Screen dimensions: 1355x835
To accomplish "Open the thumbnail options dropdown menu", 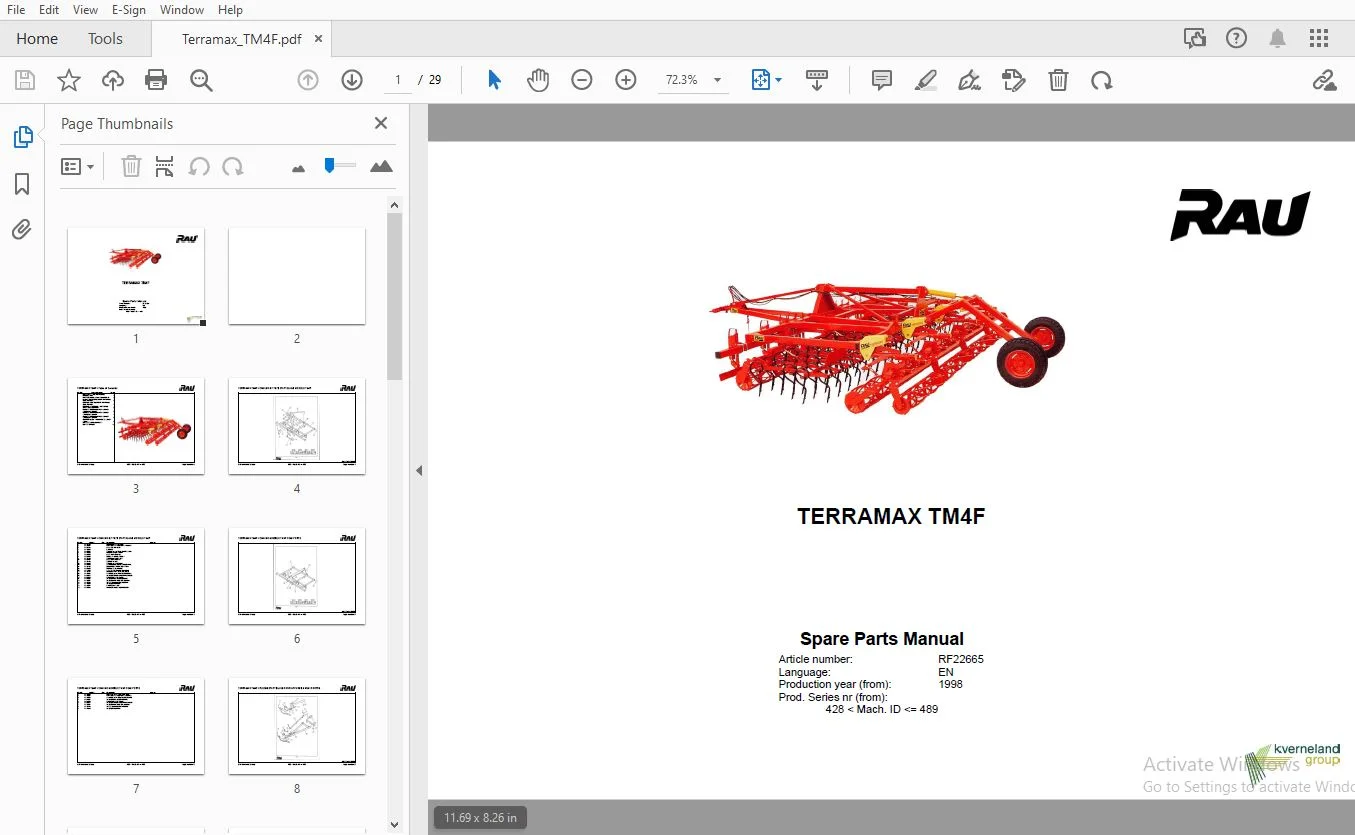I will coord(77,166).
